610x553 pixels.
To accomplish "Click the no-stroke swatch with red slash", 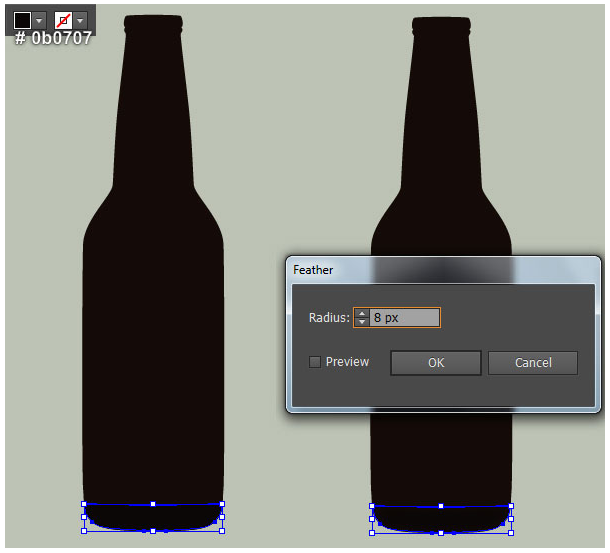I will [x=63, y=20].
